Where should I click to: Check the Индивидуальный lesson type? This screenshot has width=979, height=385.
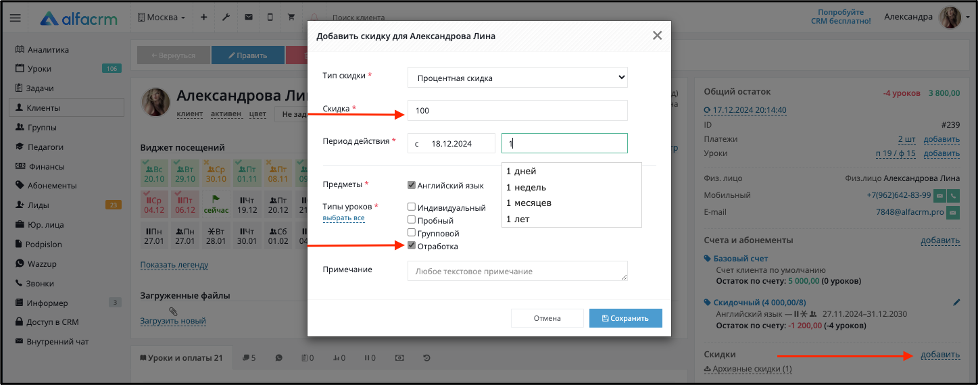click(x=411, y=207)
